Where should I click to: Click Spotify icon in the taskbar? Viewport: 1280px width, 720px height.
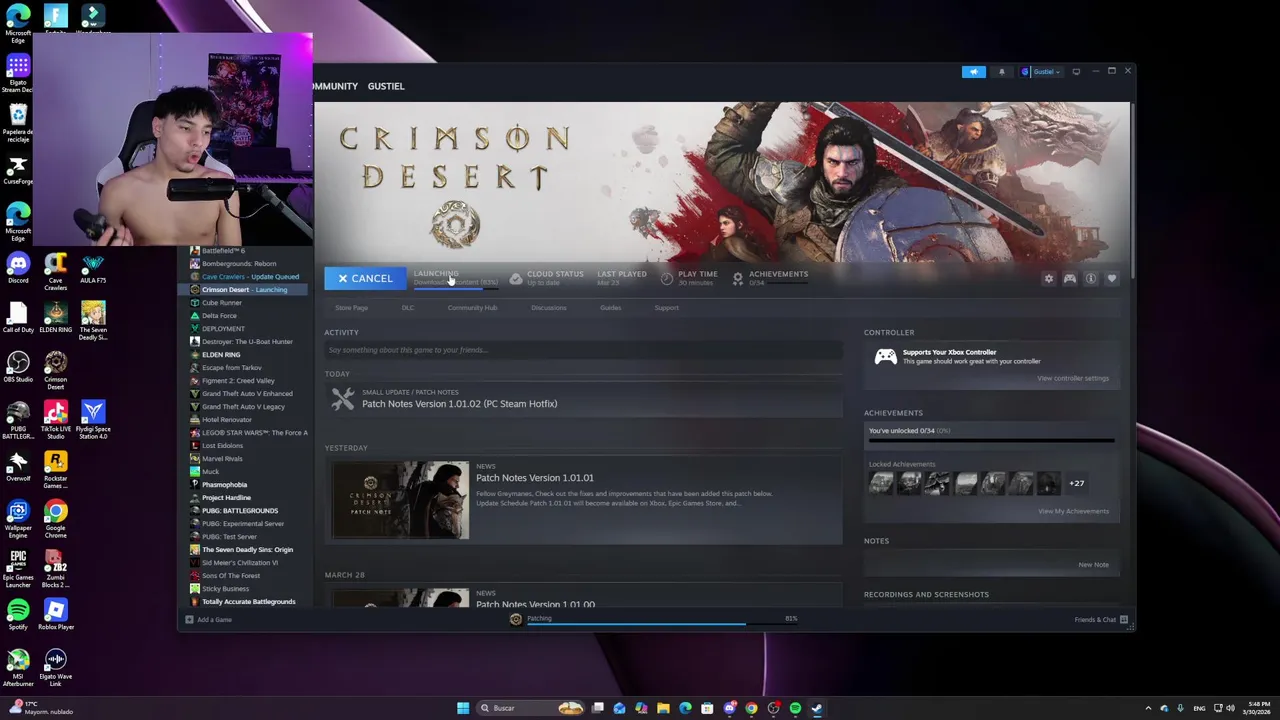[x=795, y=708]
